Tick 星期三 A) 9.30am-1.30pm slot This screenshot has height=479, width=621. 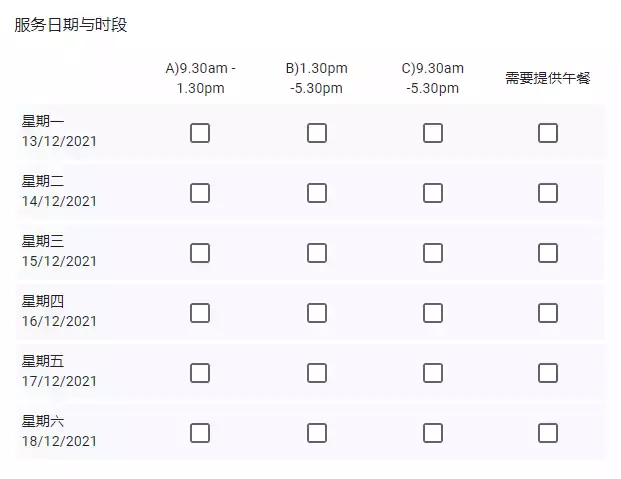click(200, 253)
